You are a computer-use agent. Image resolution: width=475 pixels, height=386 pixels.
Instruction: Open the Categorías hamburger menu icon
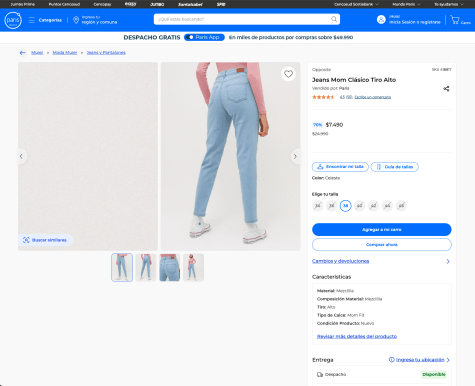(x=32, y=20)
